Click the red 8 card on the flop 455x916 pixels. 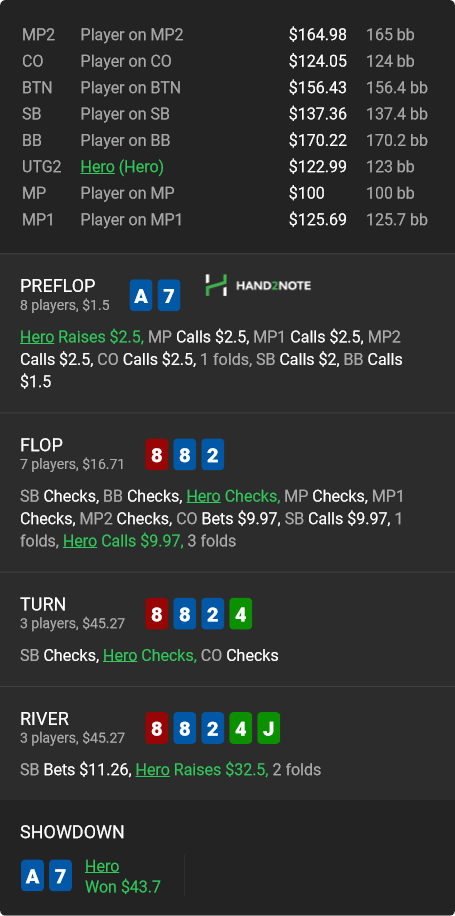click(156, 454)
